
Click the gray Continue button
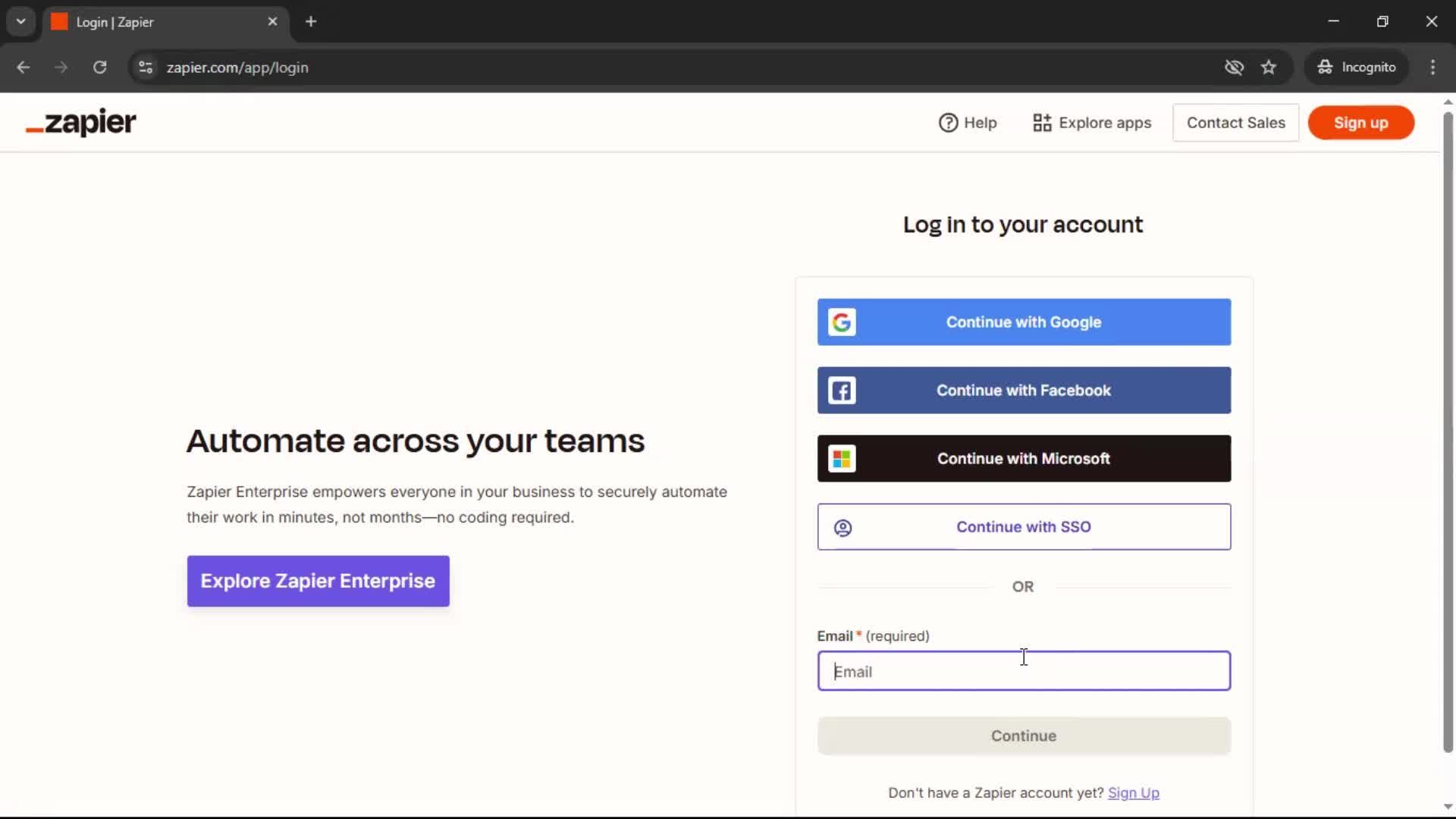(1024, 736)
